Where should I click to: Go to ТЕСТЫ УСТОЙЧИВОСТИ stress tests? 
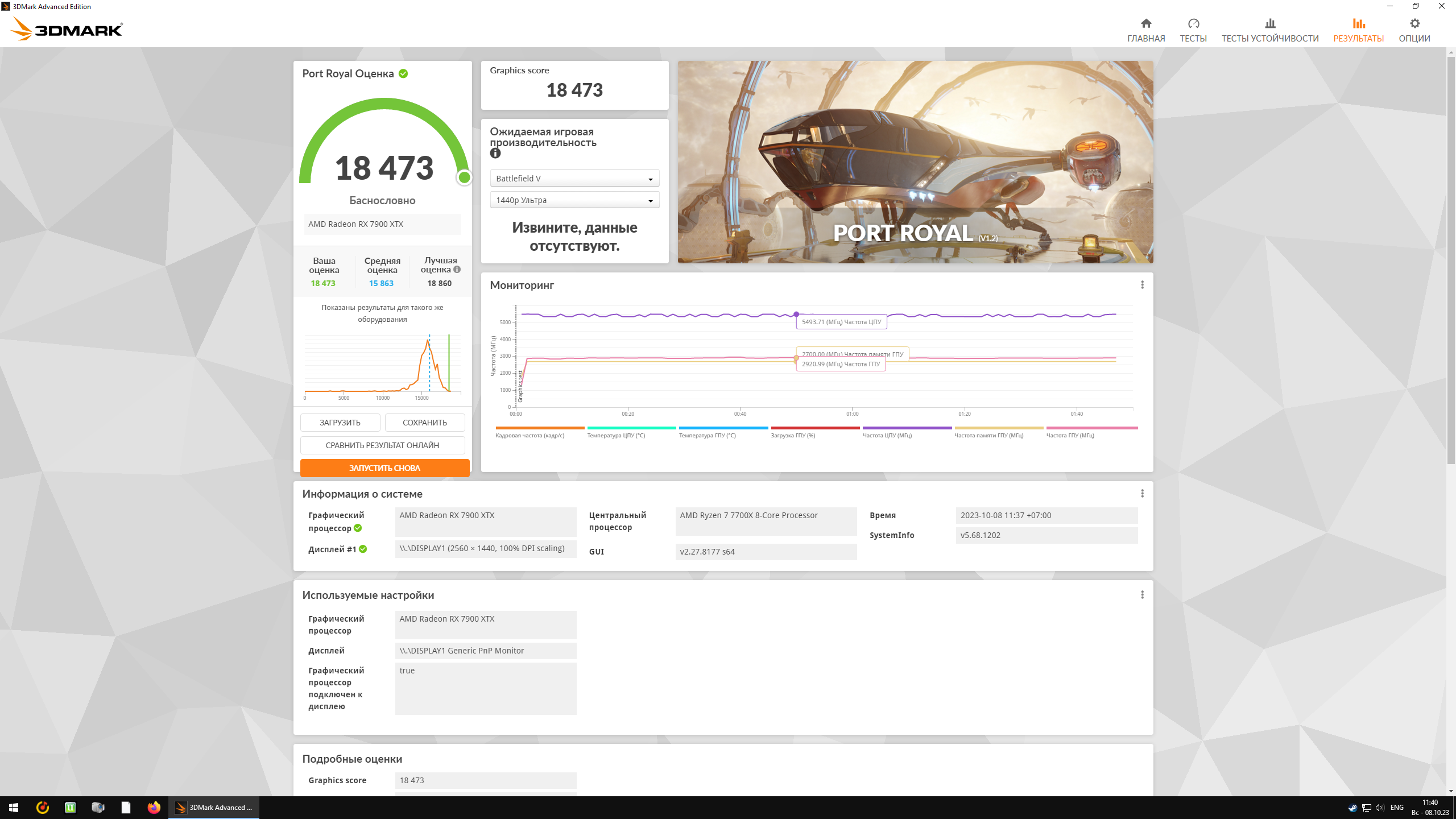[1269, 30]
